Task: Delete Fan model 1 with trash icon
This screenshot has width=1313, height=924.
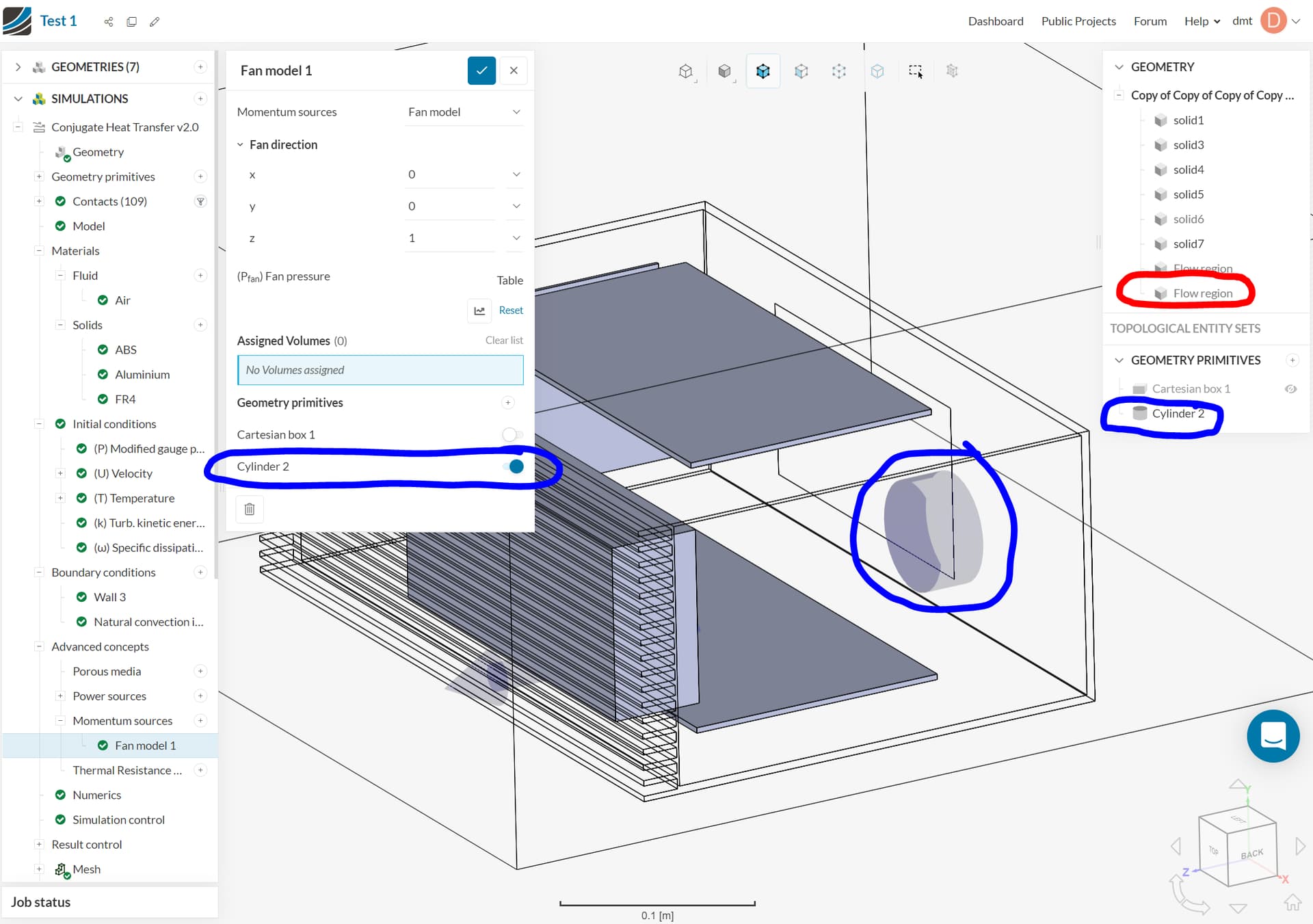Action: click(250, 509)
